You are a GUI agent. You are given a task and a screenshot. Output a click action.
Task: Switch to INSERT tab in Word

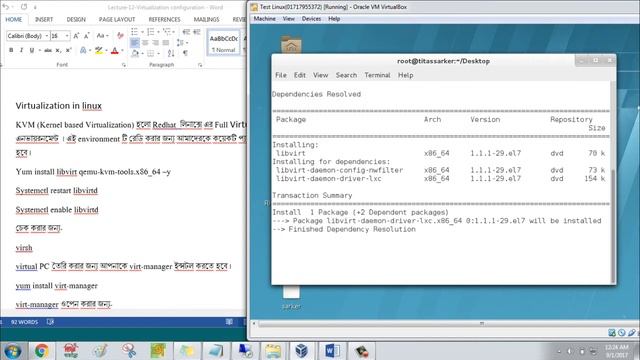(x=44, y=20)
